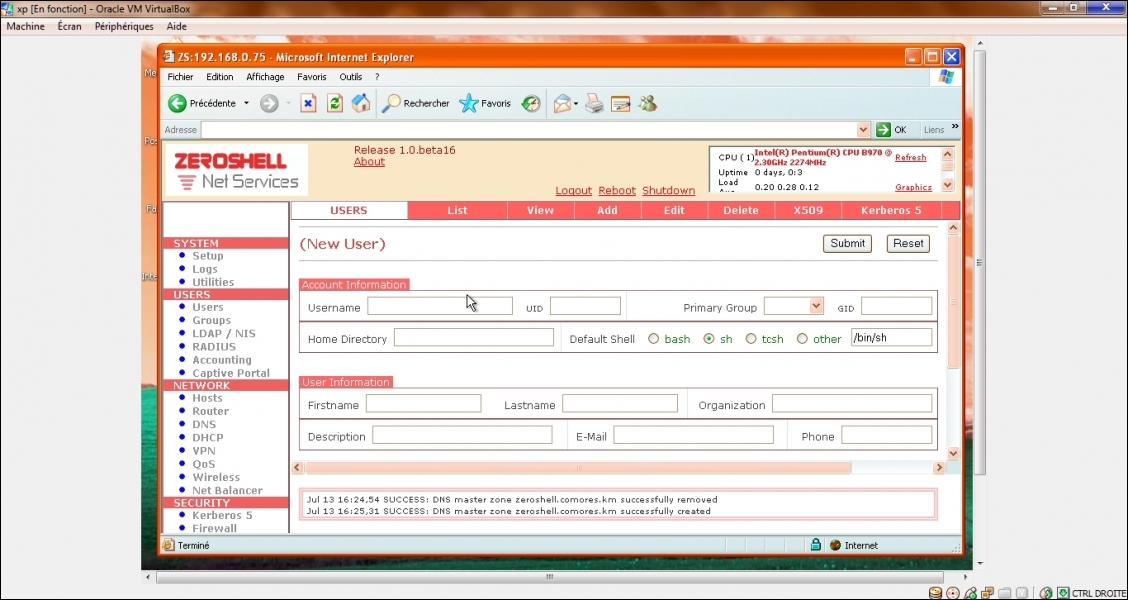Click the Print icon in toolbar
This screenshot has width=1128, height=600.
pyautogui.click(x=594, y=104)
